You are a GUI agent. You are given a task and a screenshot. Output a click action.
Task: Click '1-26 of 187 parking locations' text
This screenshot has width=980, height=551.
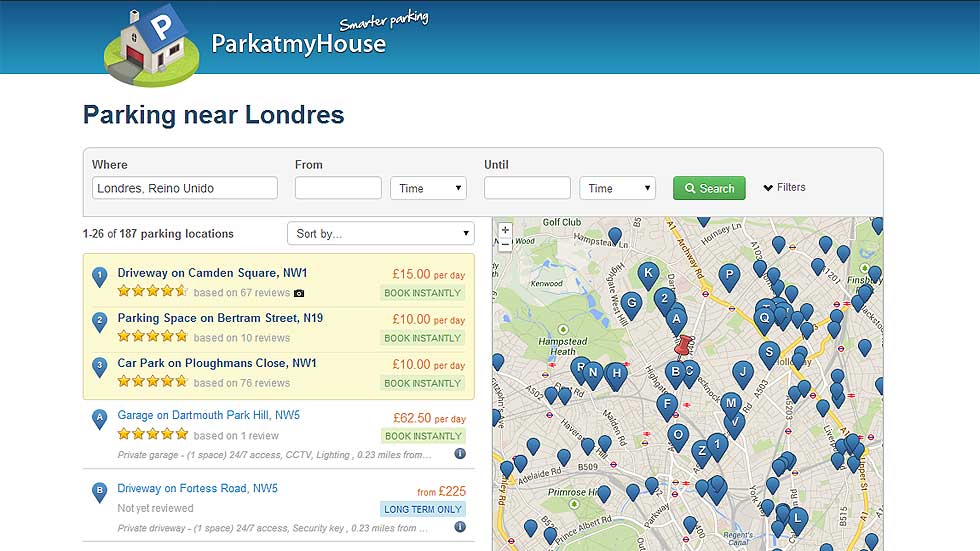point(158,234)
